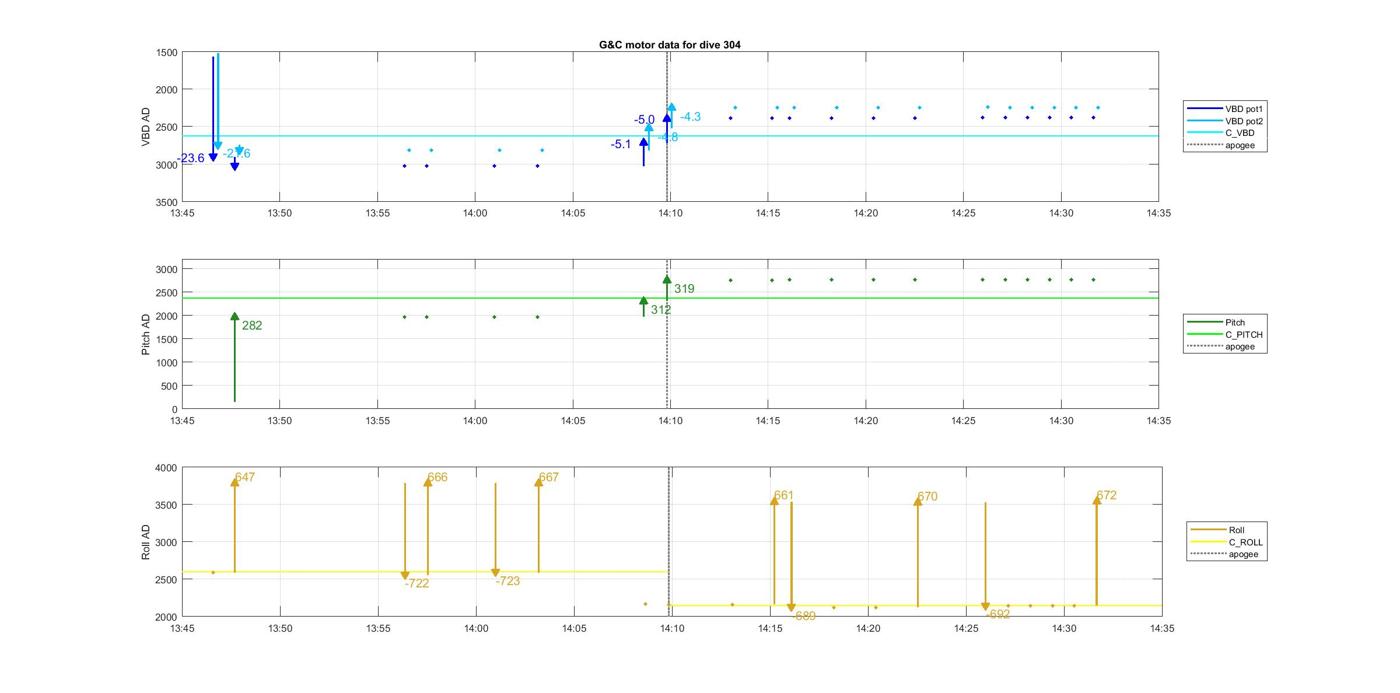
Task: Click 'apogee' in the Pitch legend
Action: 1240,347
